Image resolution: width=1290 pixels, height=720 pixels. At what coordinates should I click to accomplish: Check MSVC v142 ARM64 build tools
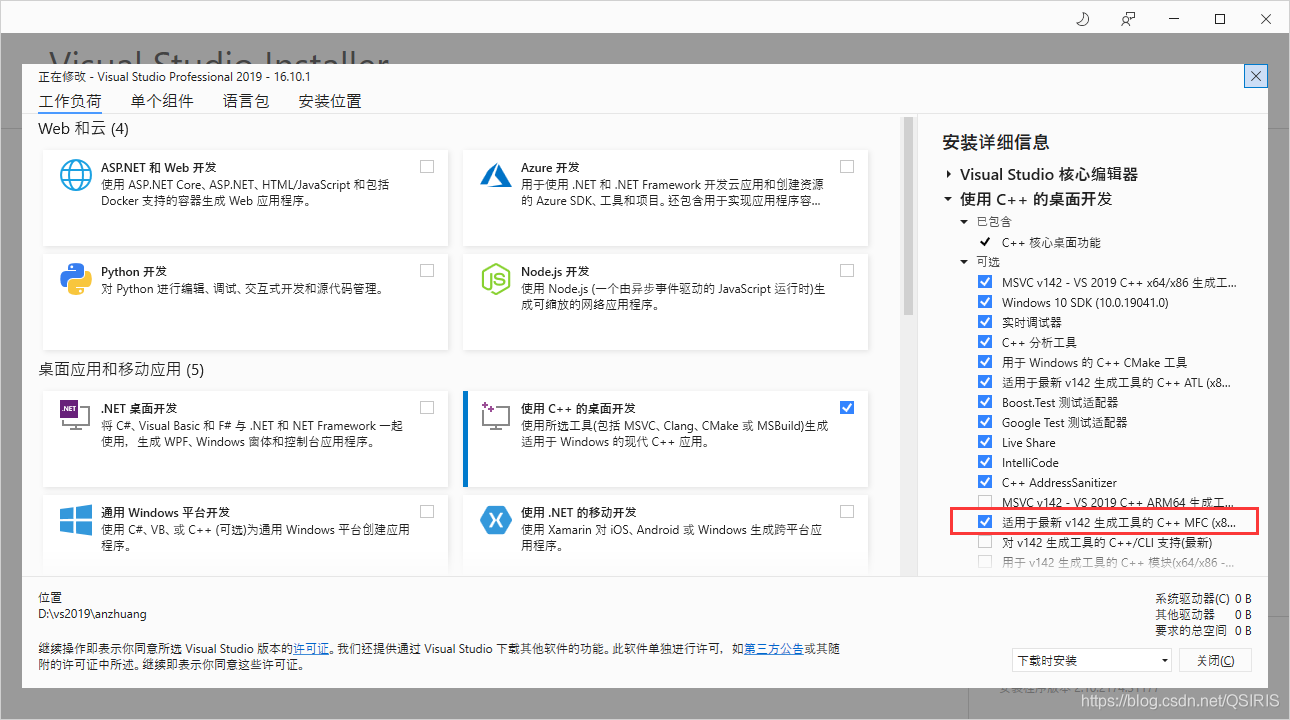coord(985,502)
